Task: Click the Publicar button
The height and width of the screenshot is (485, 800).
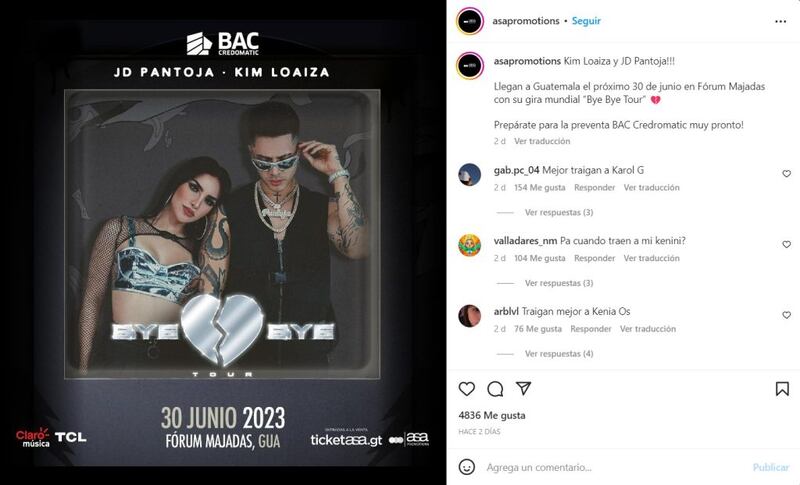Action: click(x=770, y=467)
